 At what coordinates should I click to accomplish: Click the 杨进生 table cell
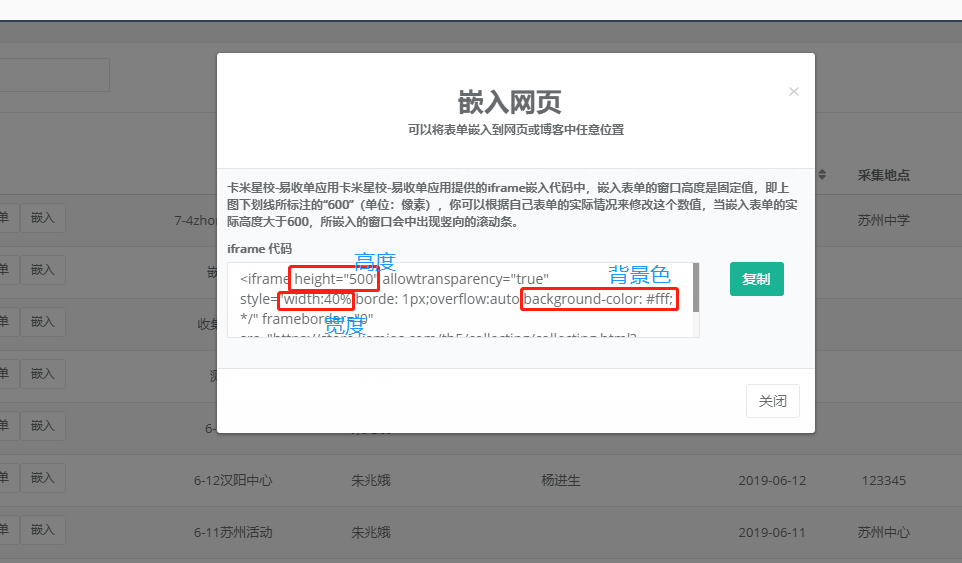click(561, 480)
